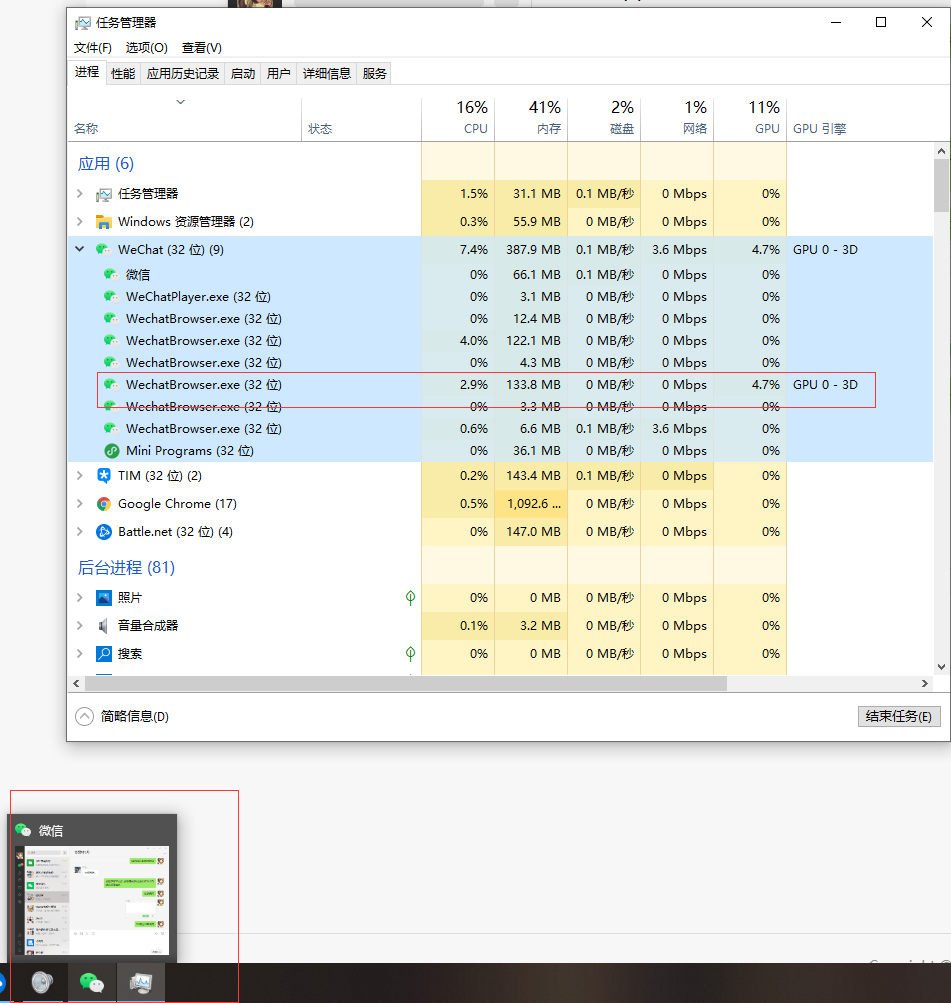Image resolution: width=951 pixels, height=1003 pixels.
Task: Switch to the 应用历史记录 tab
Action: point(183,74)
